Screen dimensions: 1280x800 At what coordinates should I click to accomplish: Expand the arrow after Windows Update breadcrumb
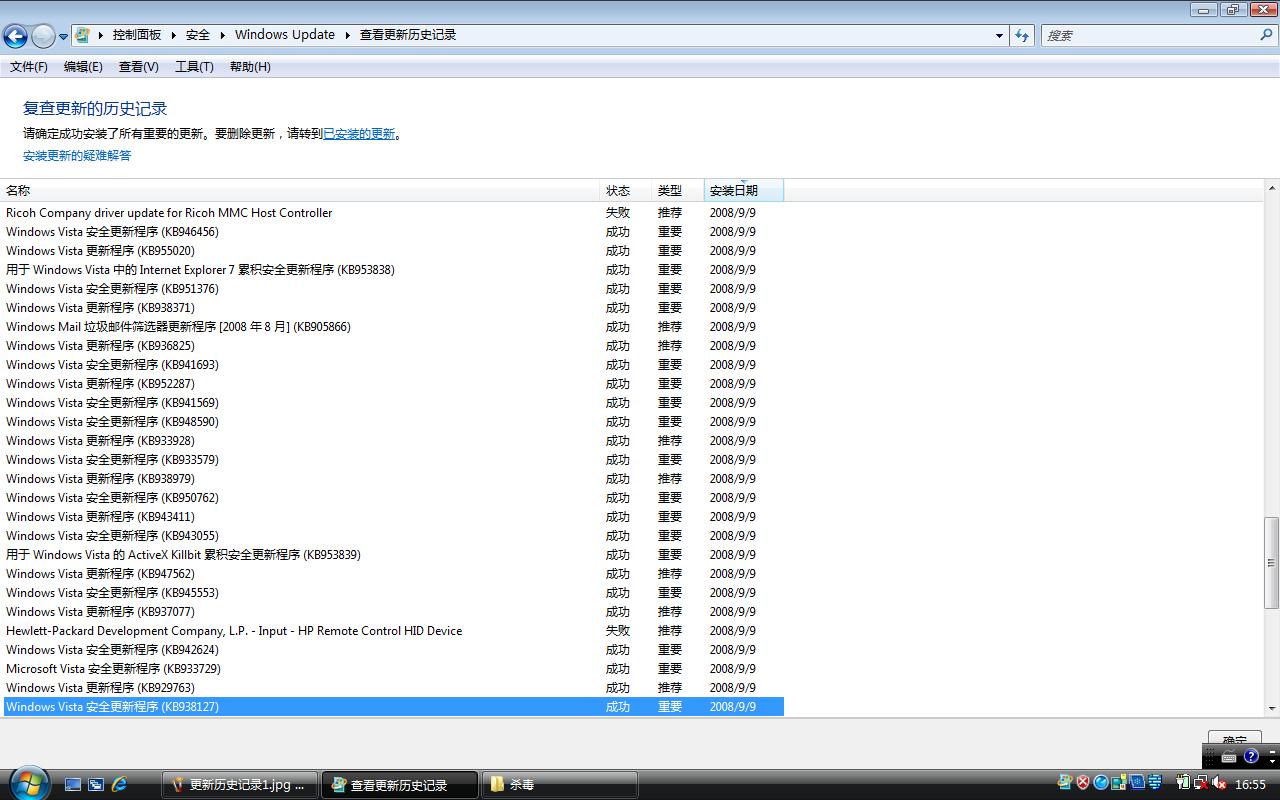pyautogui.click(x=348, y=35)
